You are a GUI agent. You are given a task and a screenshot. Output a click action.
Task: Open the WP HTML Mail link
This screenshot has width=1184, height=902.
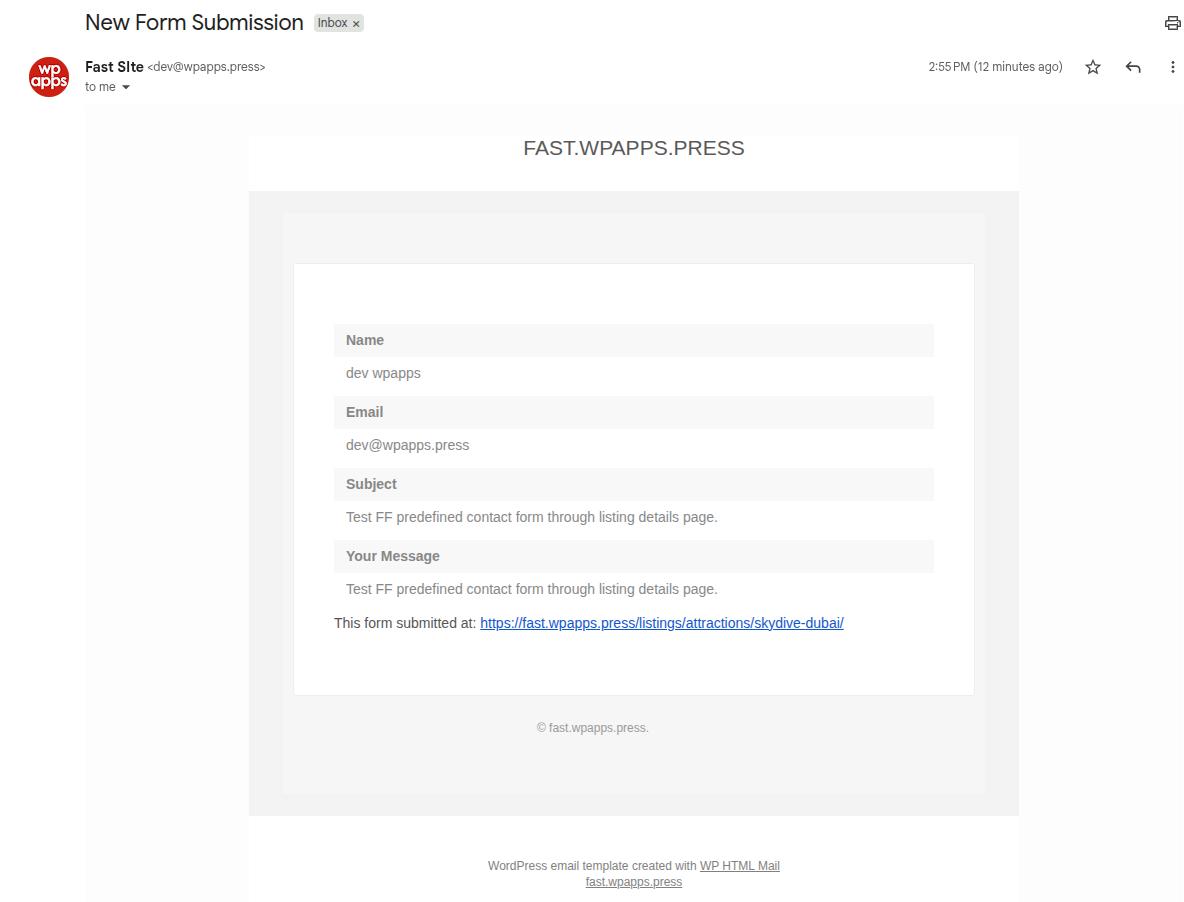[x=739, y=866]
